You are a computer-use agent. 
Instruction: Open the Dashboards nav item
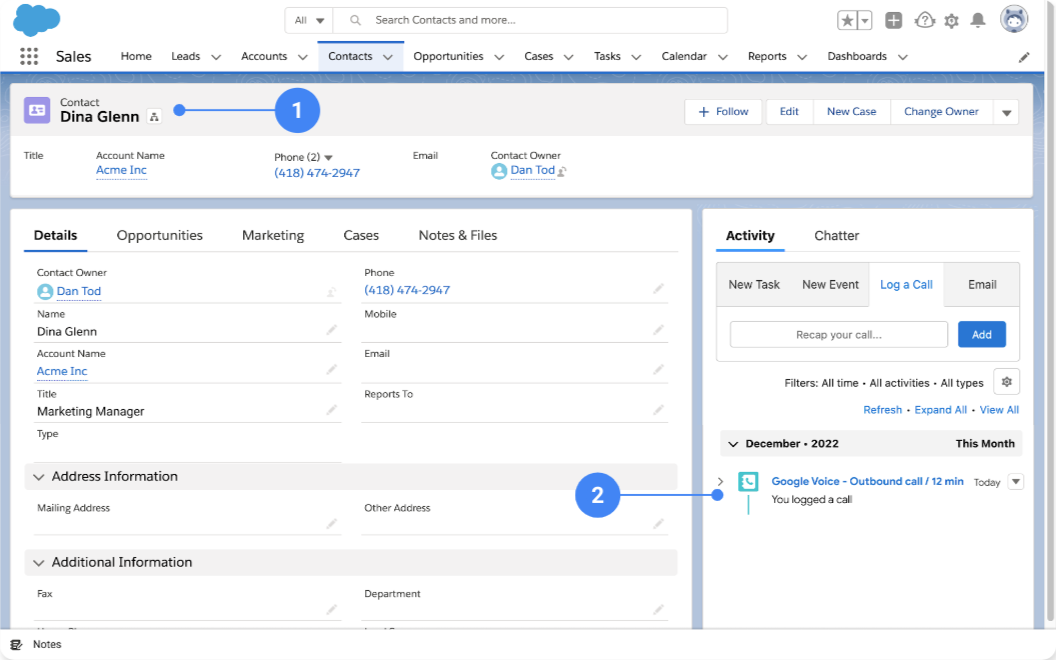coord(857,57)
